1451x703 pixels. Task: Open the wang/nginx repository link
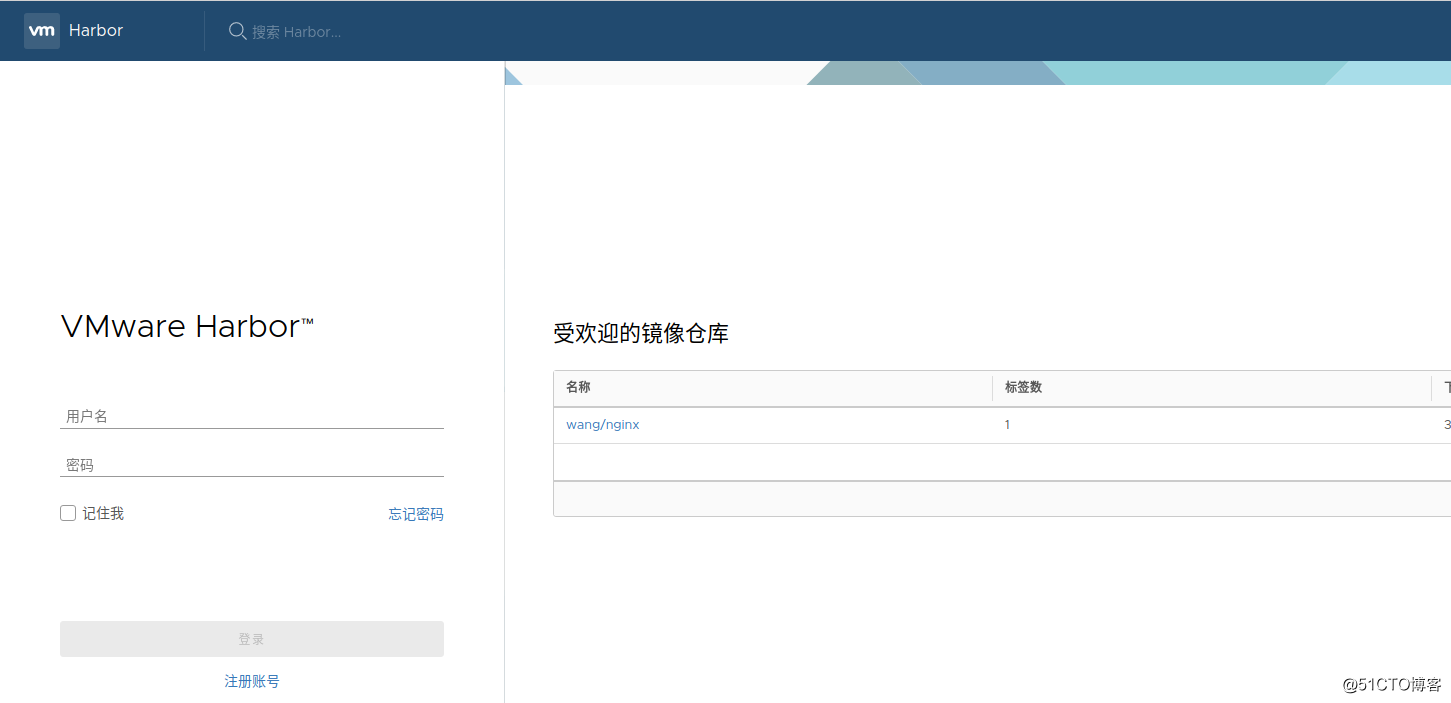(x=603, y=425)
